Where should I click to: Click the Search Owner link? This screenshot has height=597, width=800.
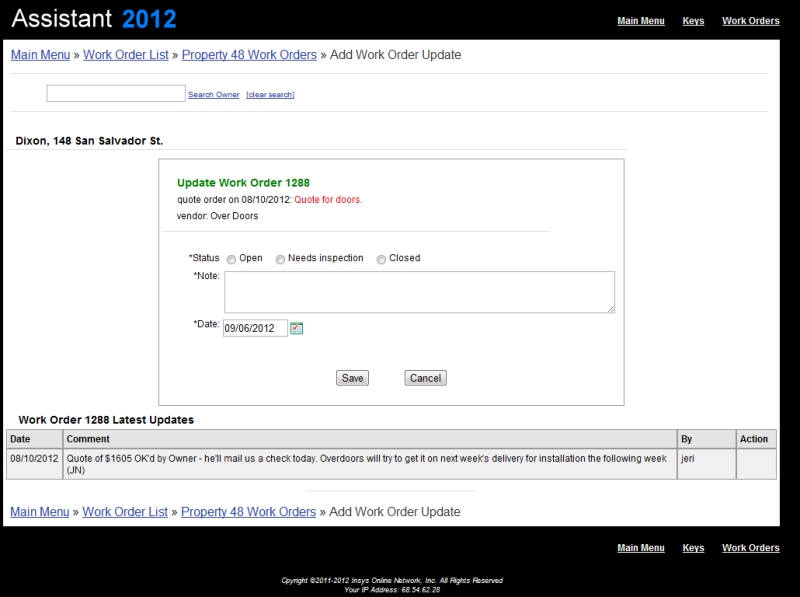213,94
